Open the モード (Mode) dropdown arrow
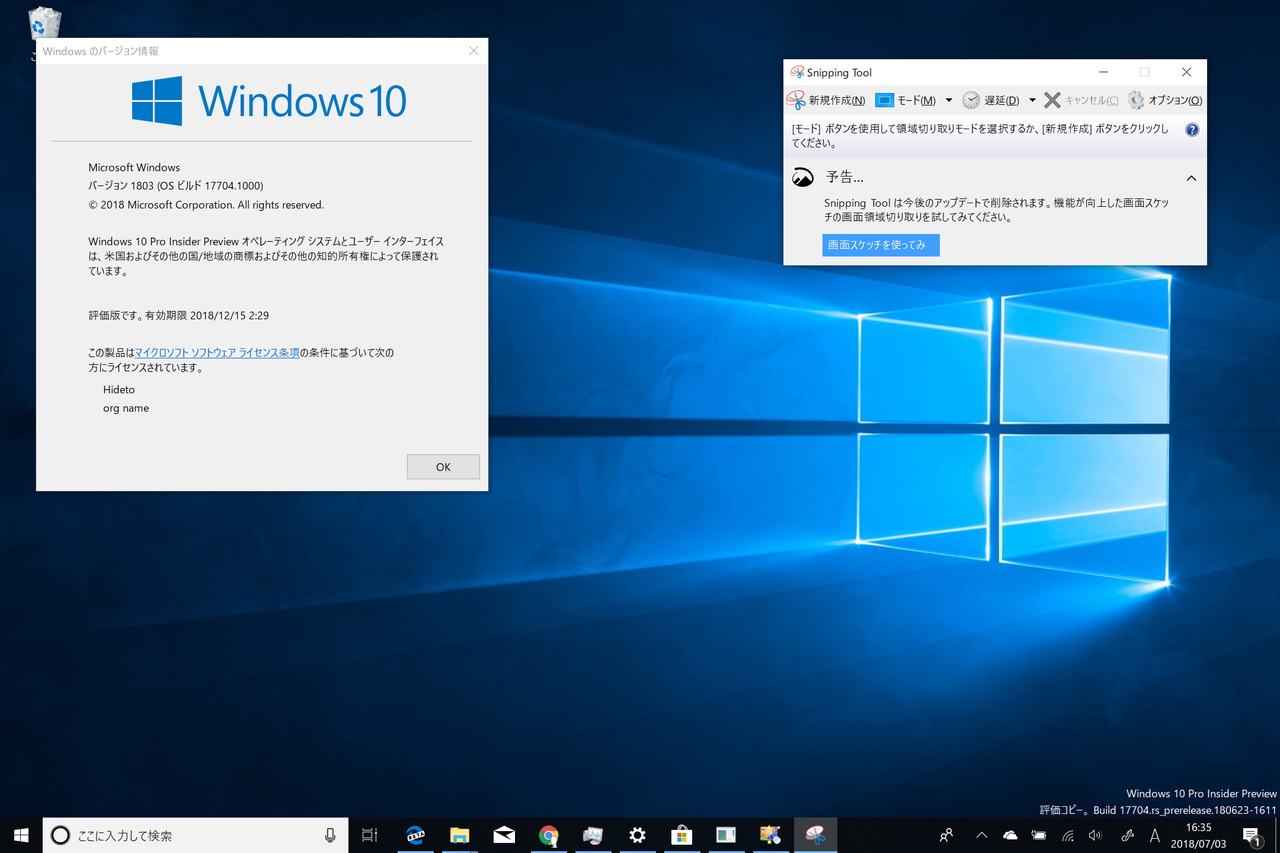This screenshot has width=1280, height=853. click(x=948, y=99)
